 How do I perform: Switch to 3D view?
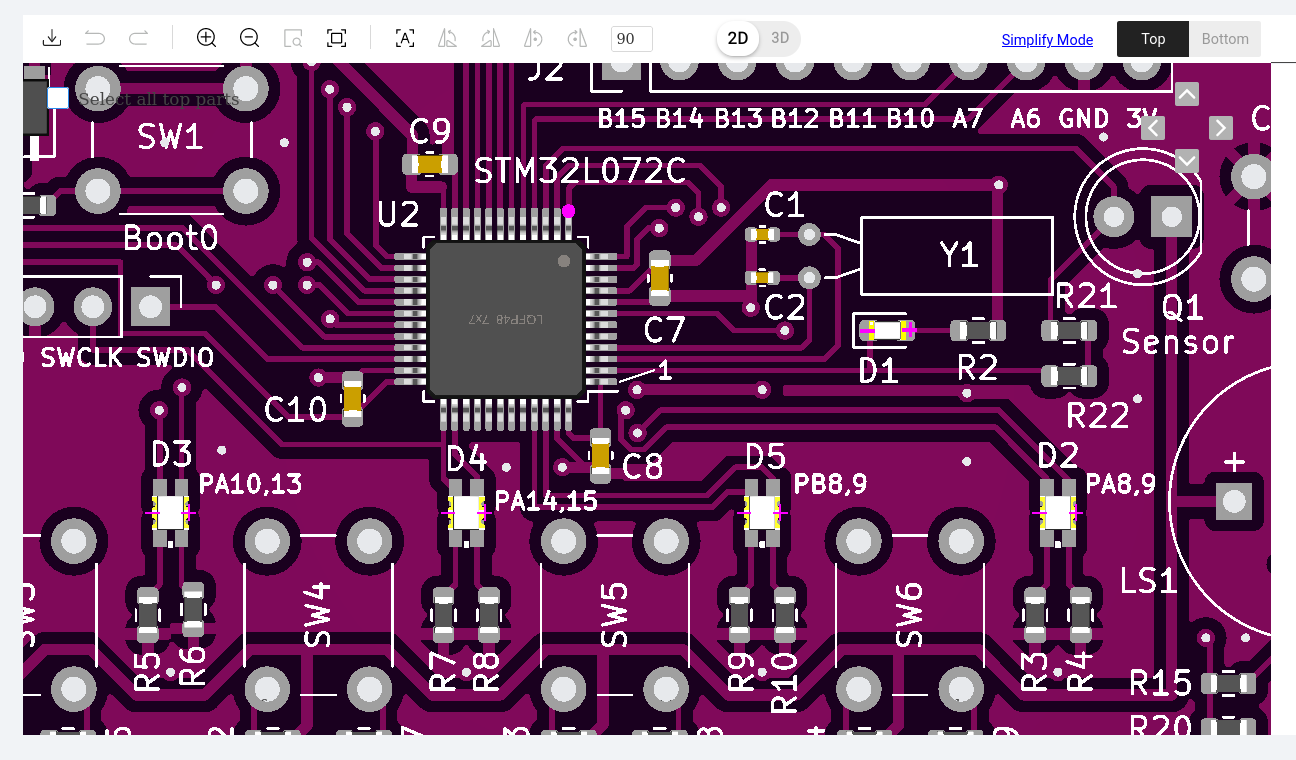780,39
